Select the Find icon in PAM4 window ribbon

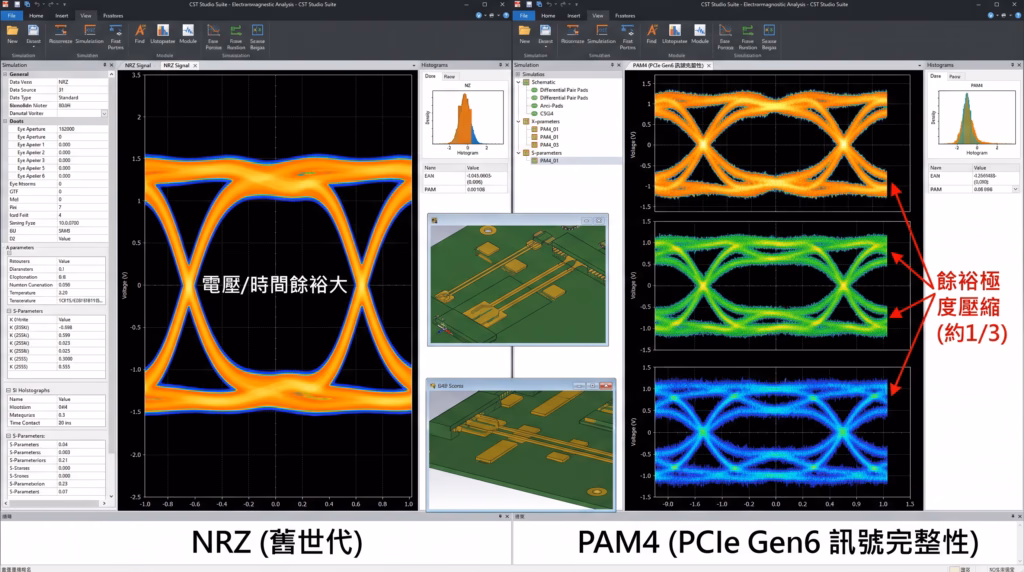point(652,31)
